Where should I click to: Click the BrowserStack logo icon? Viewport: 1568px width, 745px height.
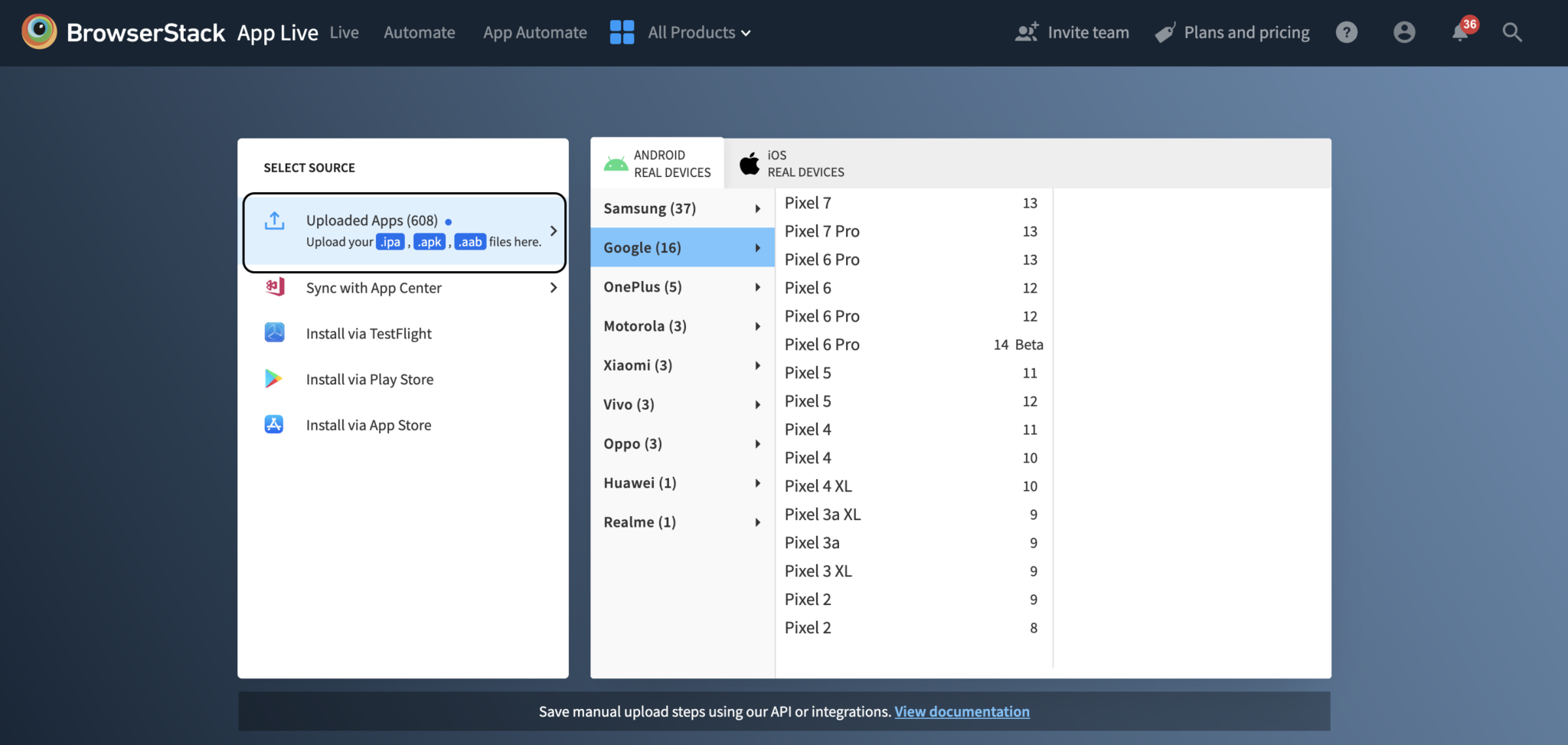coord(39,31)
